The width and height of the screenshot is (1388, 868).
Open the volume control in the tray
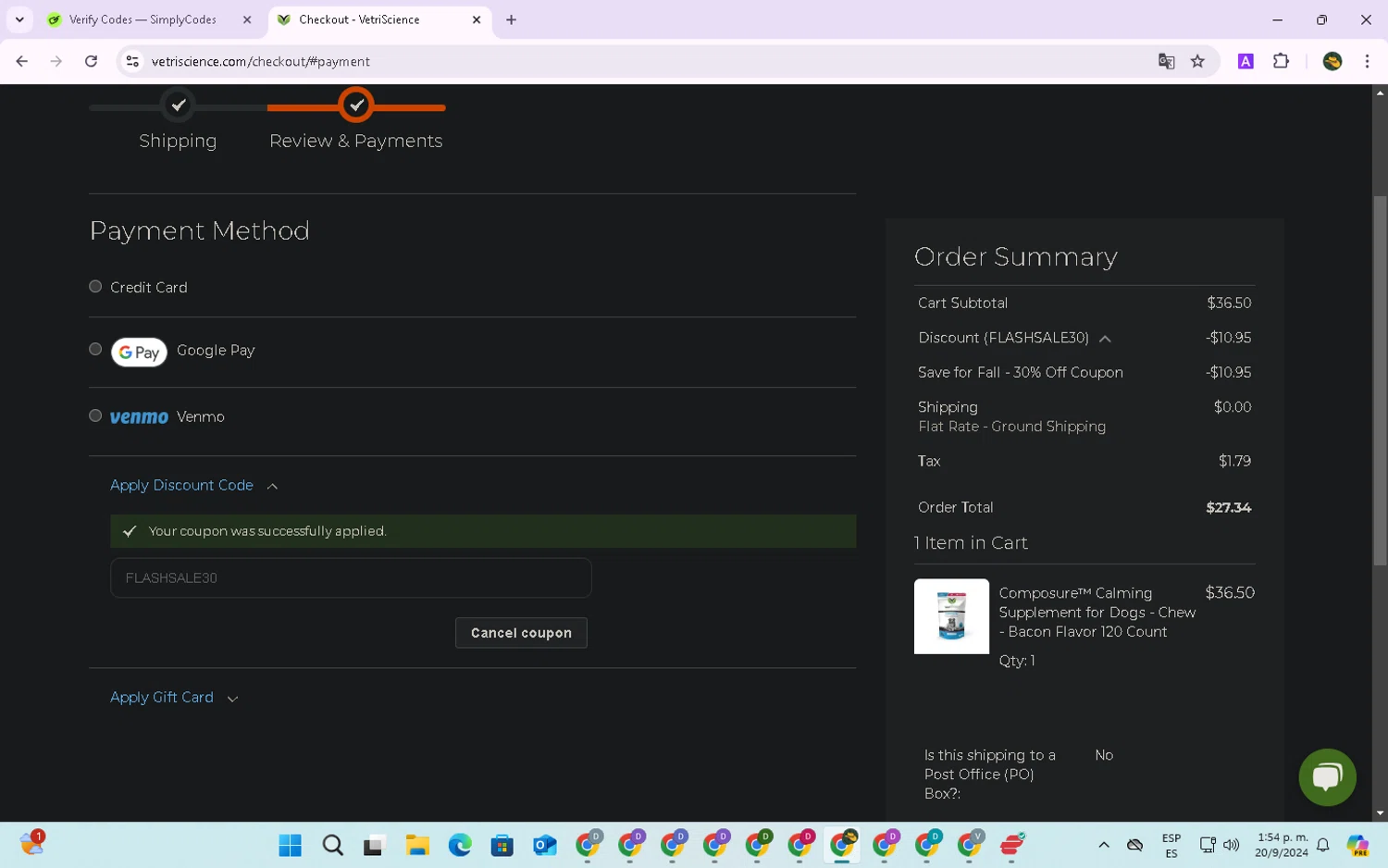(1232, 845)
